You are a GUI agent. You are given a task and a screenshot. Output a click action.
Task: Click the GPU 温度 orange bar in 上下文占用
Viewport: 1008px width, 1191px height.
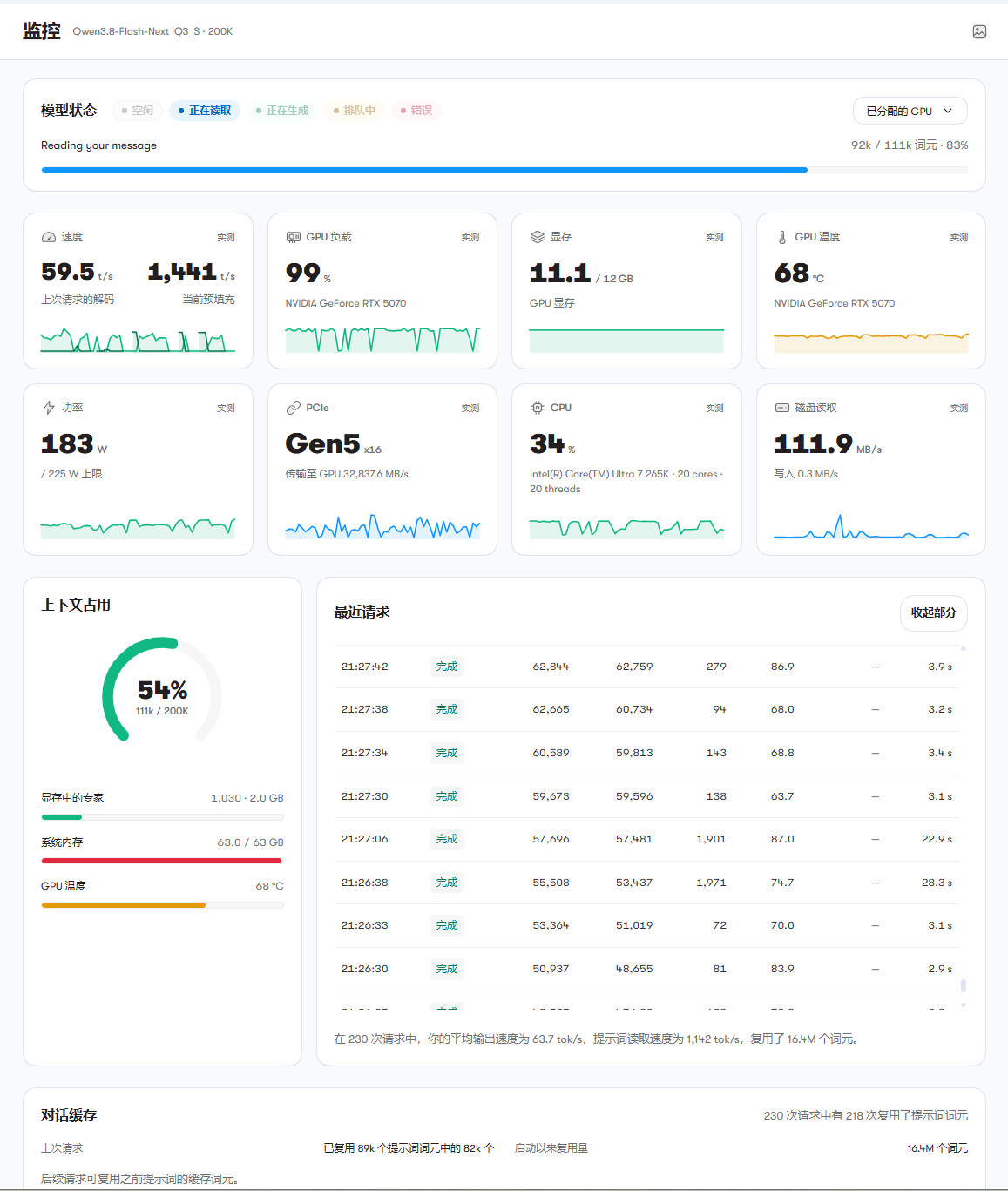162,905
